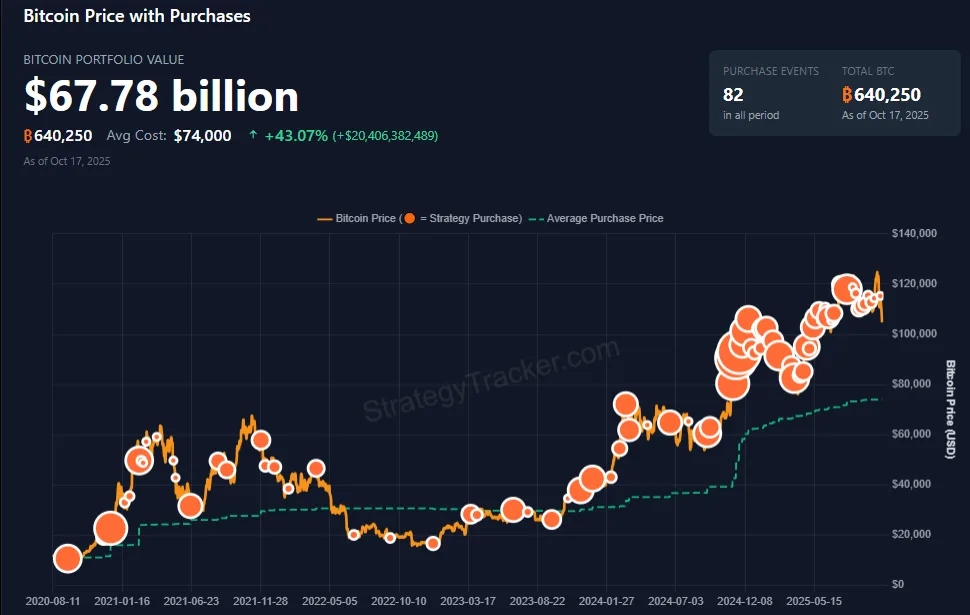The width and height of the screenshot is (970, 615).
Task: Click the 2024-12-08 x-axis date label
Action: point(745,601)
